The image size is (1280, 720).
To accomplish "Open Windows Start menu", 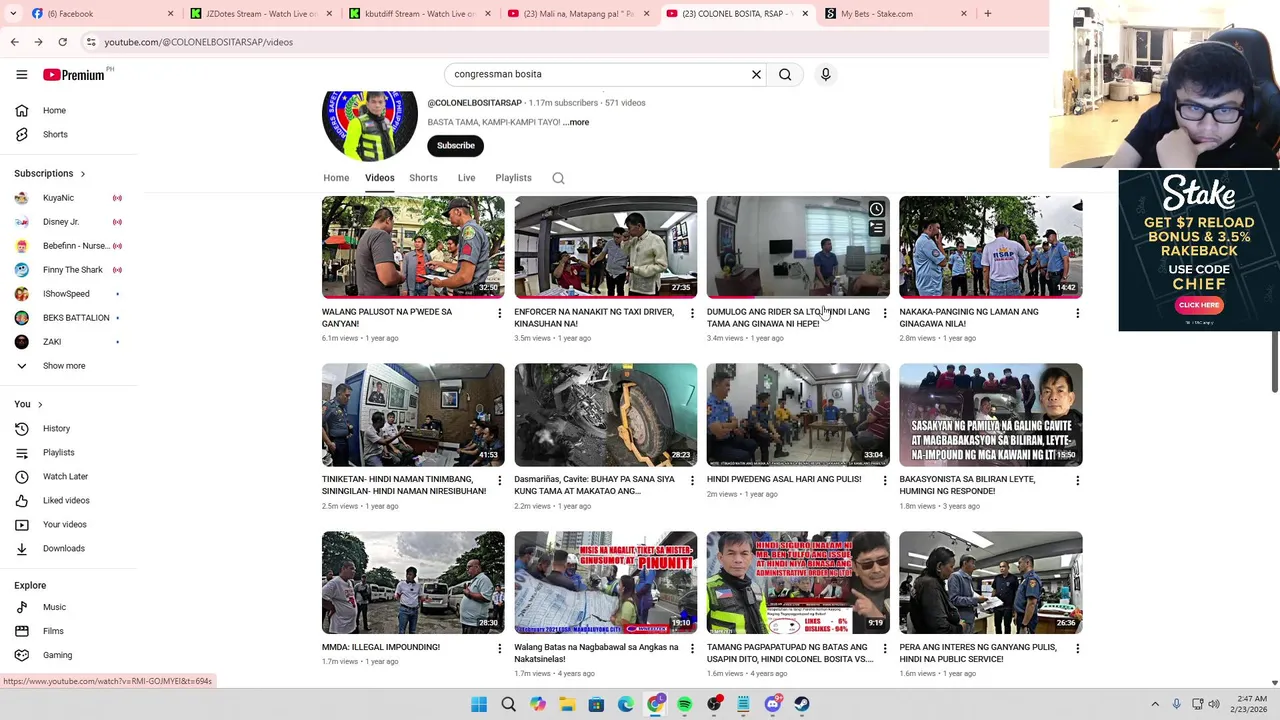I will pyautogui.click(x=479, y=704).
